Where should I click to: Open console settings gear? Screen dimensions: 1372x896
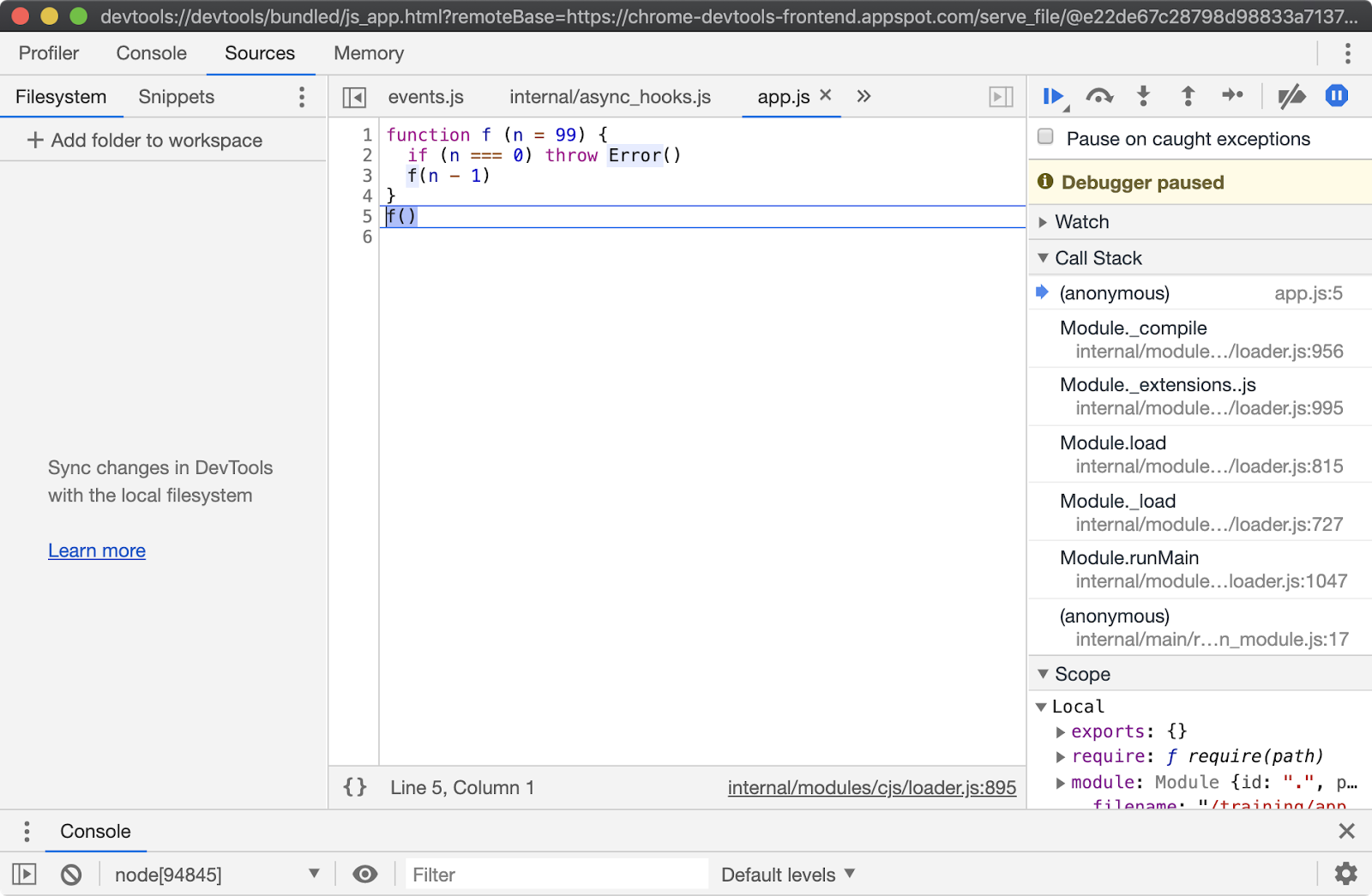[1346, 874]
